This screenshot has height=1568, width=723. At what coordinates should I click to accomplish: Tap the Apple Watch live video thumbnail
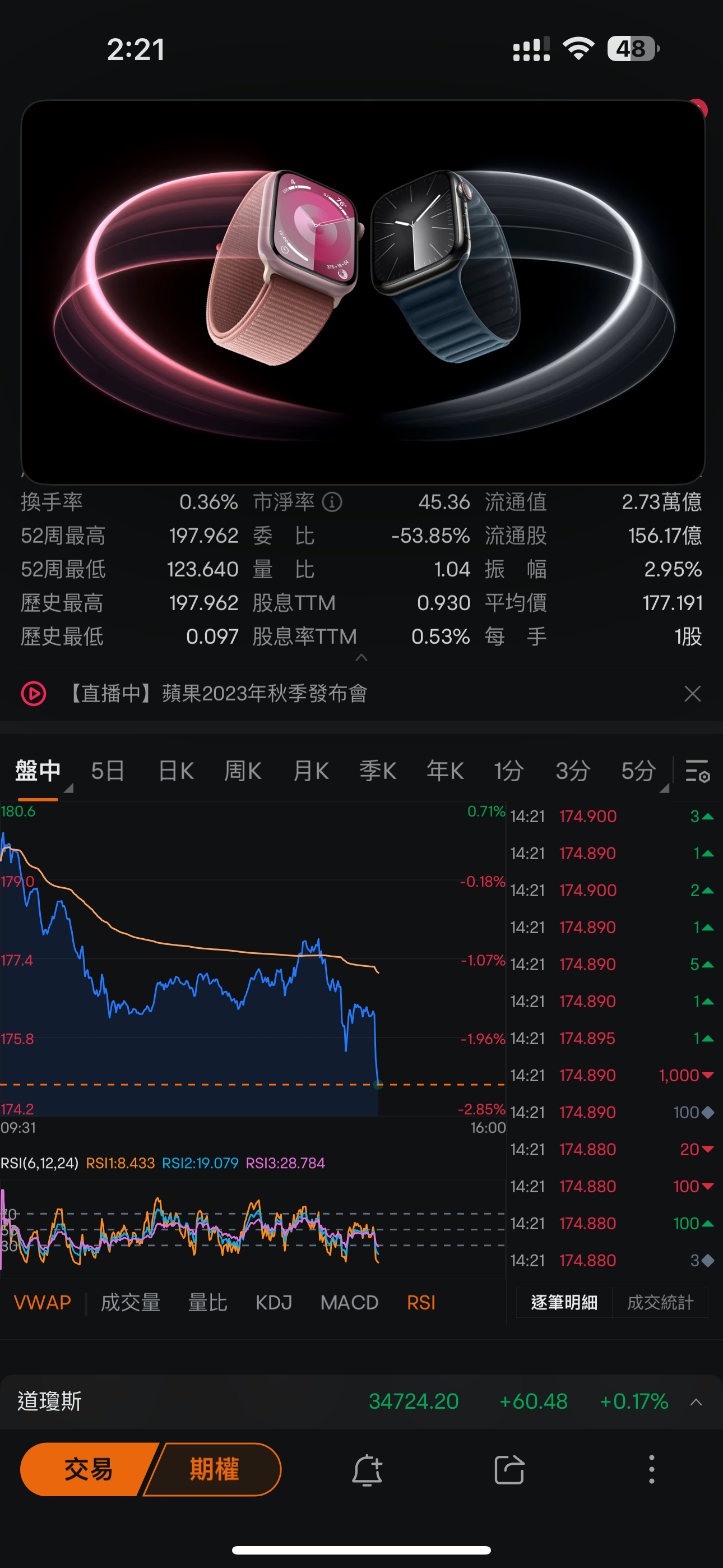(x=363, y=292)
